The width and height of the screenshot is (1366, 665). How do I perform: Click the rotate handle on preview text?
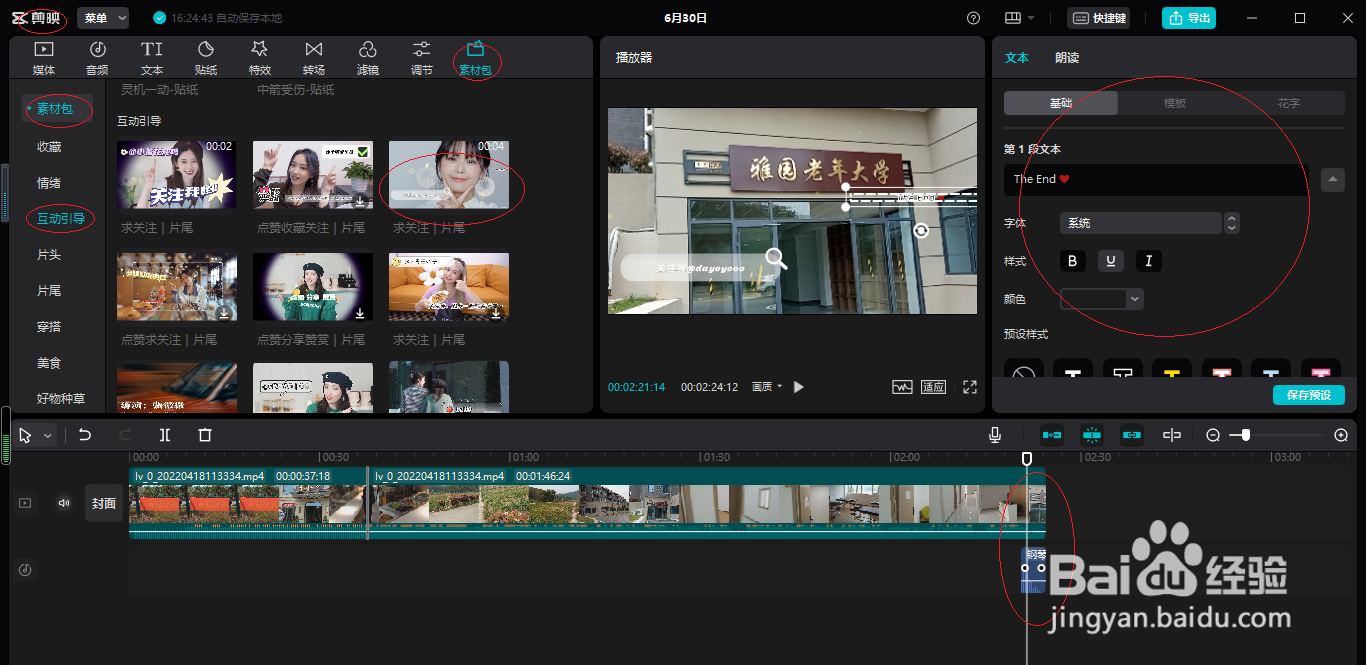coord(921,231)
